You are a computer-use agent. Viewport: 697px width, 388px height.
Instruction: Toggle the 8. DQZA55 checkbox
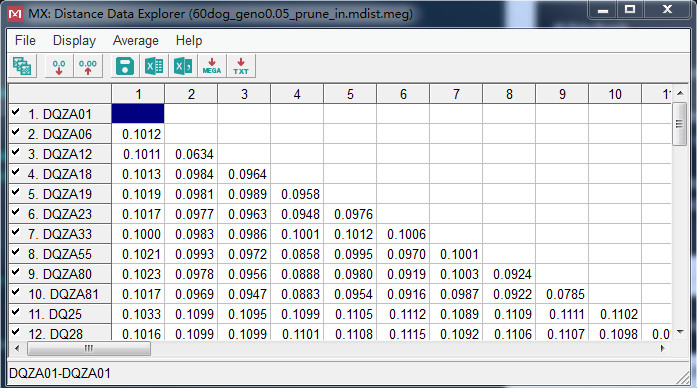coord(16,252)
